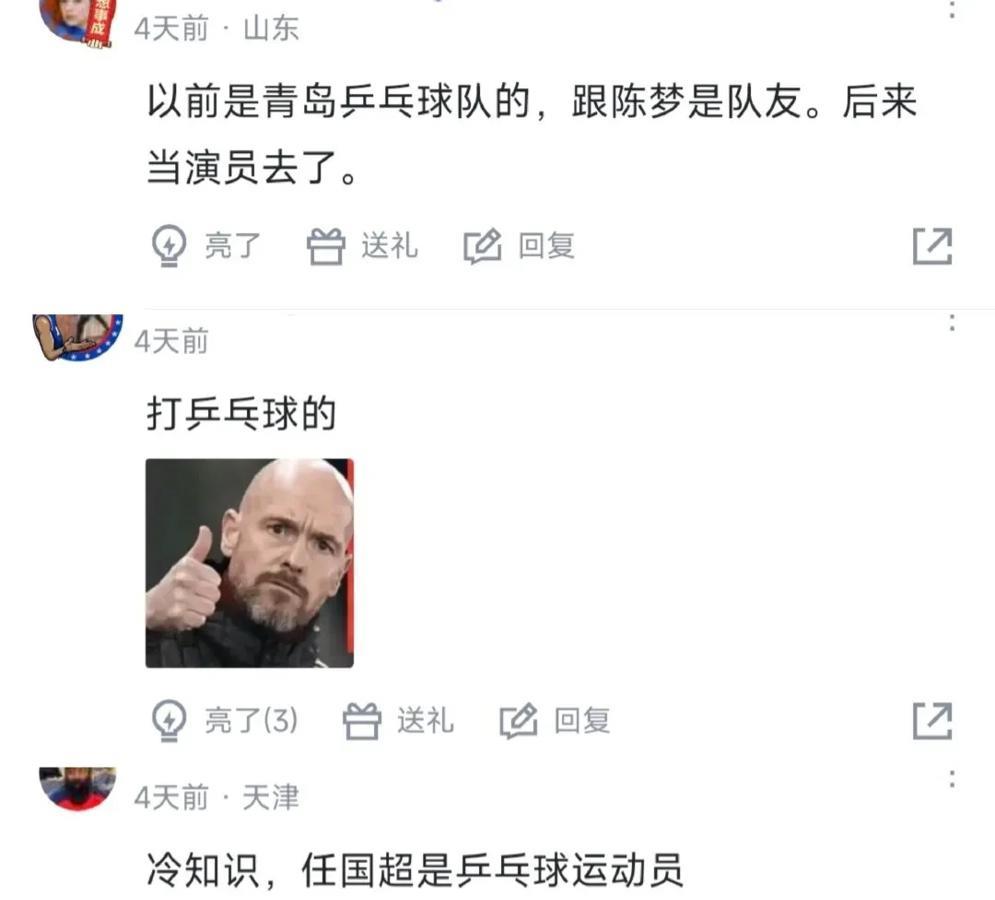
Task: Open three-dot menu on the Shandong comment
Action: (x=952, y=9)
